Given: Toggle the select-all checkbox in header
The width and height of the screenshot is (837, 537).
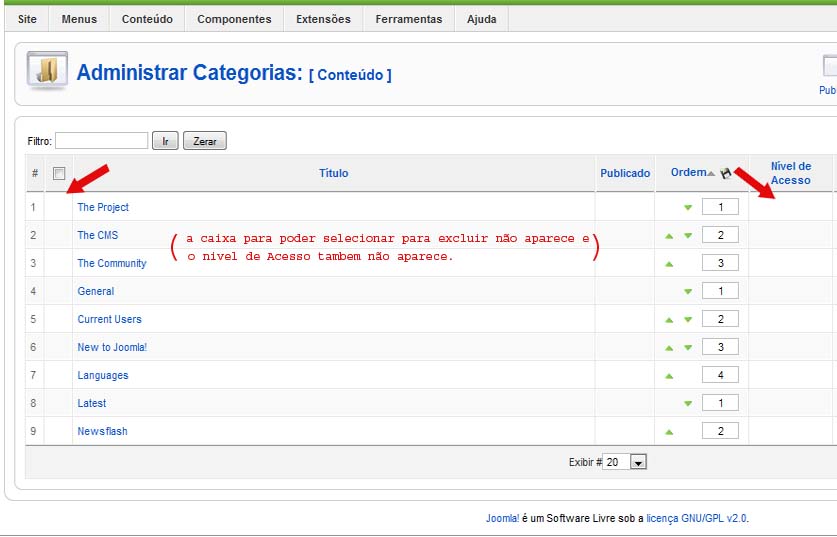Looking at the screenshot, I should coord(59,173).
